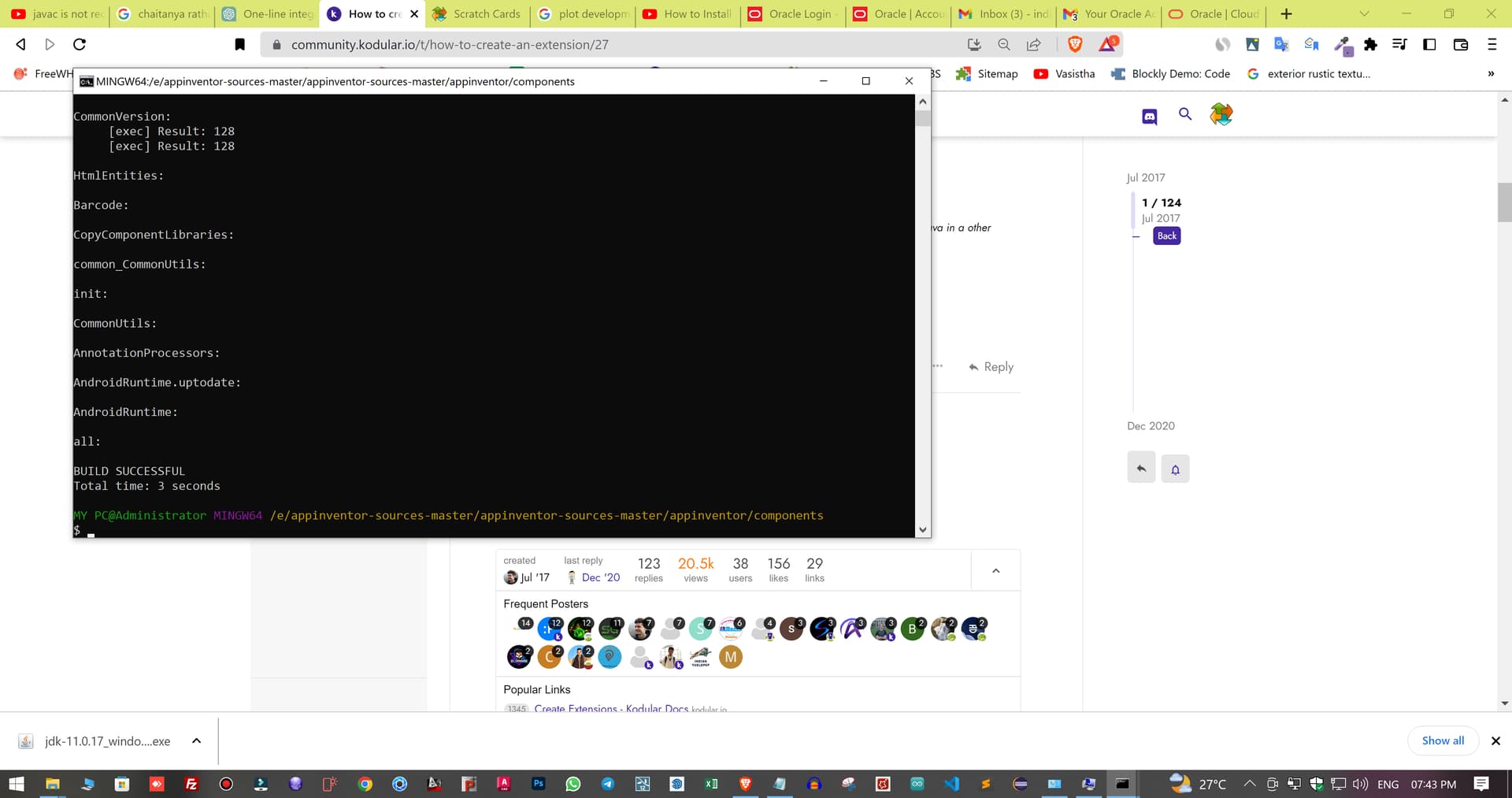
Task: Open Kodular forum chat messages icon
Action: (1149, 116)
